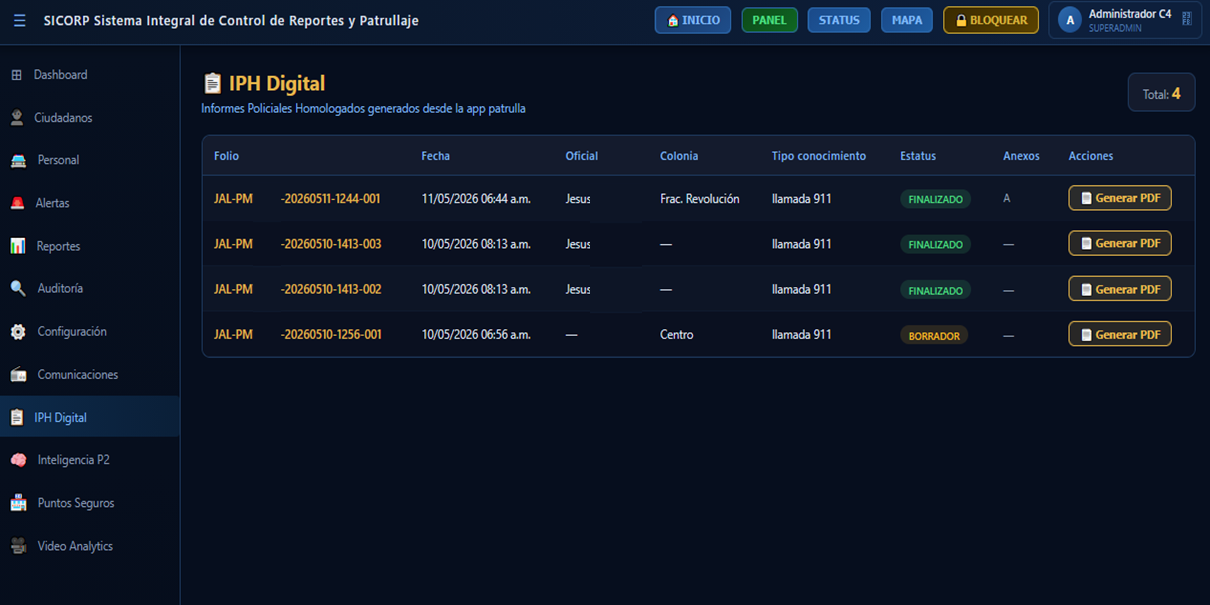Screen dimensions: 1210x605
Task: Click folio text "-20260511-1244-001"
Action: pyautogui.click(x=331, y=199)
